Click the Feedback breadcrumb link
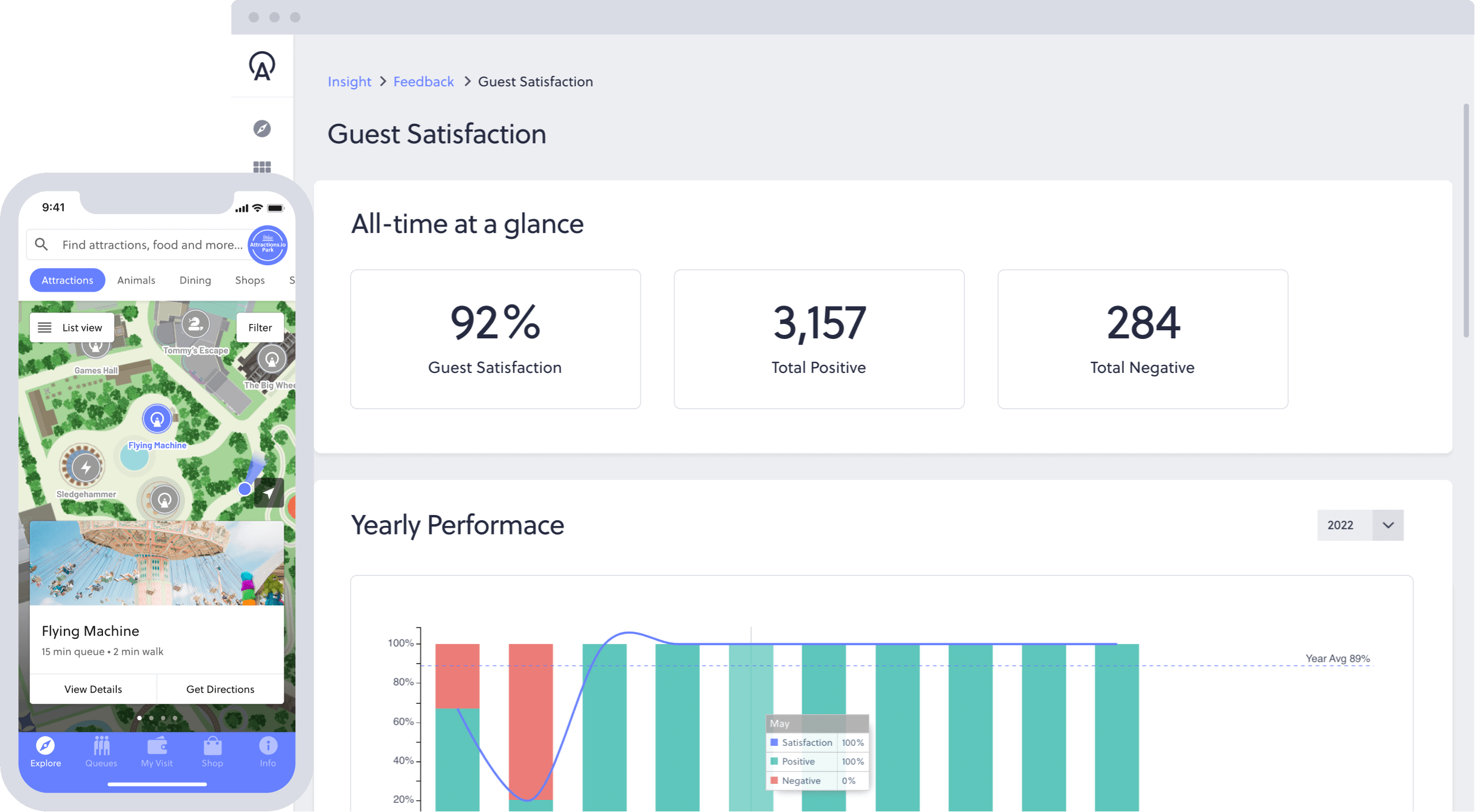This screenshot has height=812, width=1475. coord(424,82)
